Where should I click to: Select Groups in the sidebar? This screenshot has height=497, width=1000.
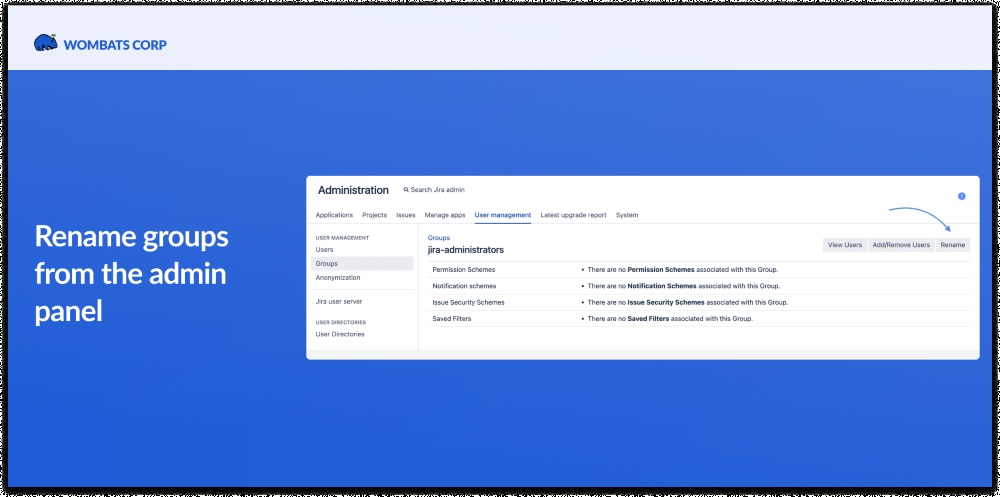point(362,263)
